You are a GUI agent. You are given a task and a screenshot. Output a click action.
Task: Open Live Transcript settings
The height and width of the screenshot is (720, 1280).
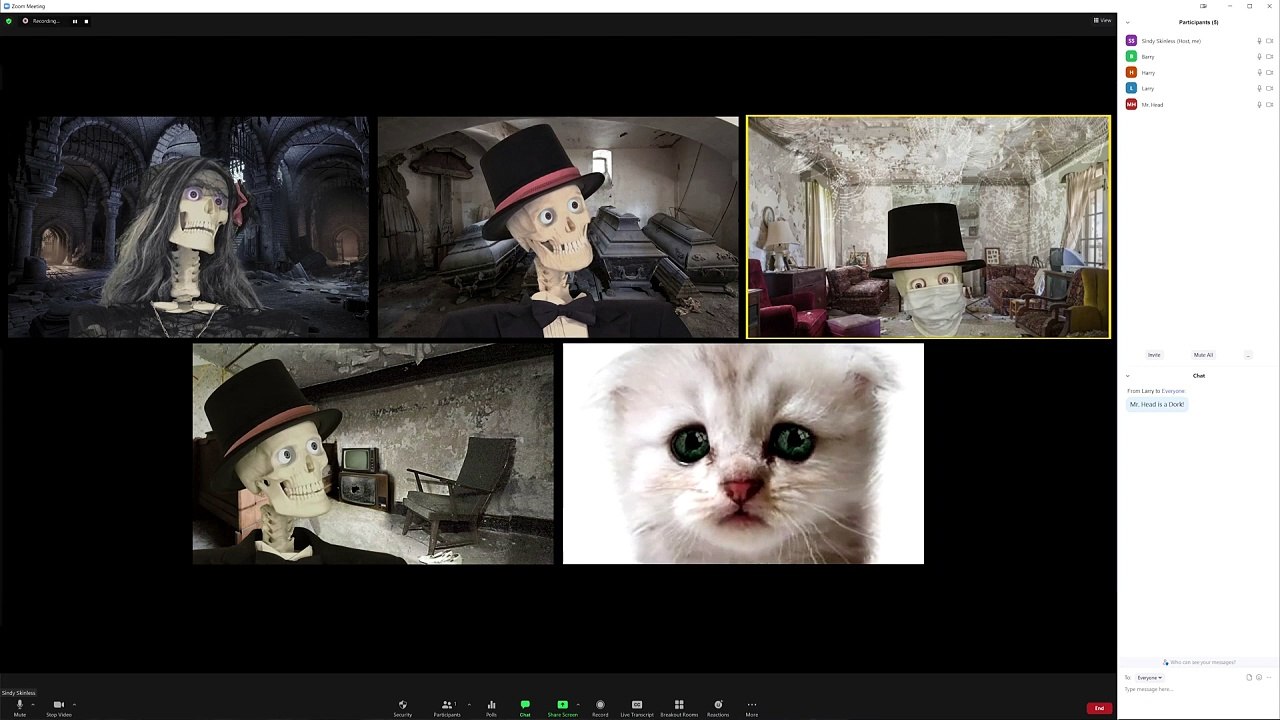pos(637,707)
